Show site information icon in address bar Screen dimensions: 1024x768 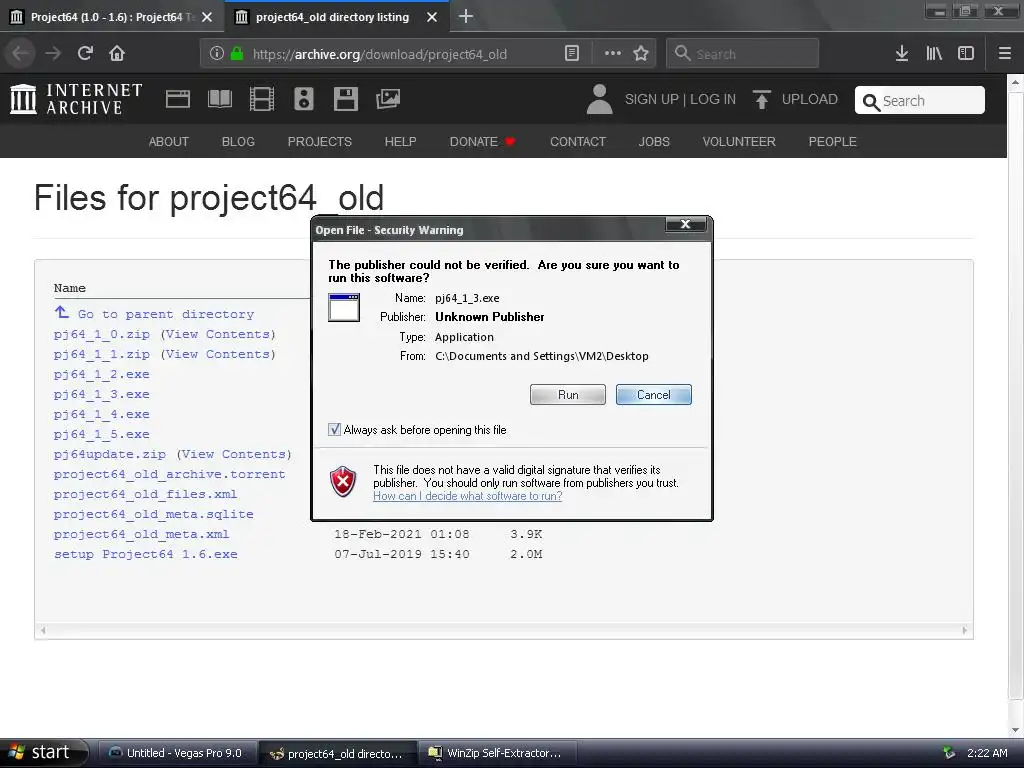[x=217, y=54]
